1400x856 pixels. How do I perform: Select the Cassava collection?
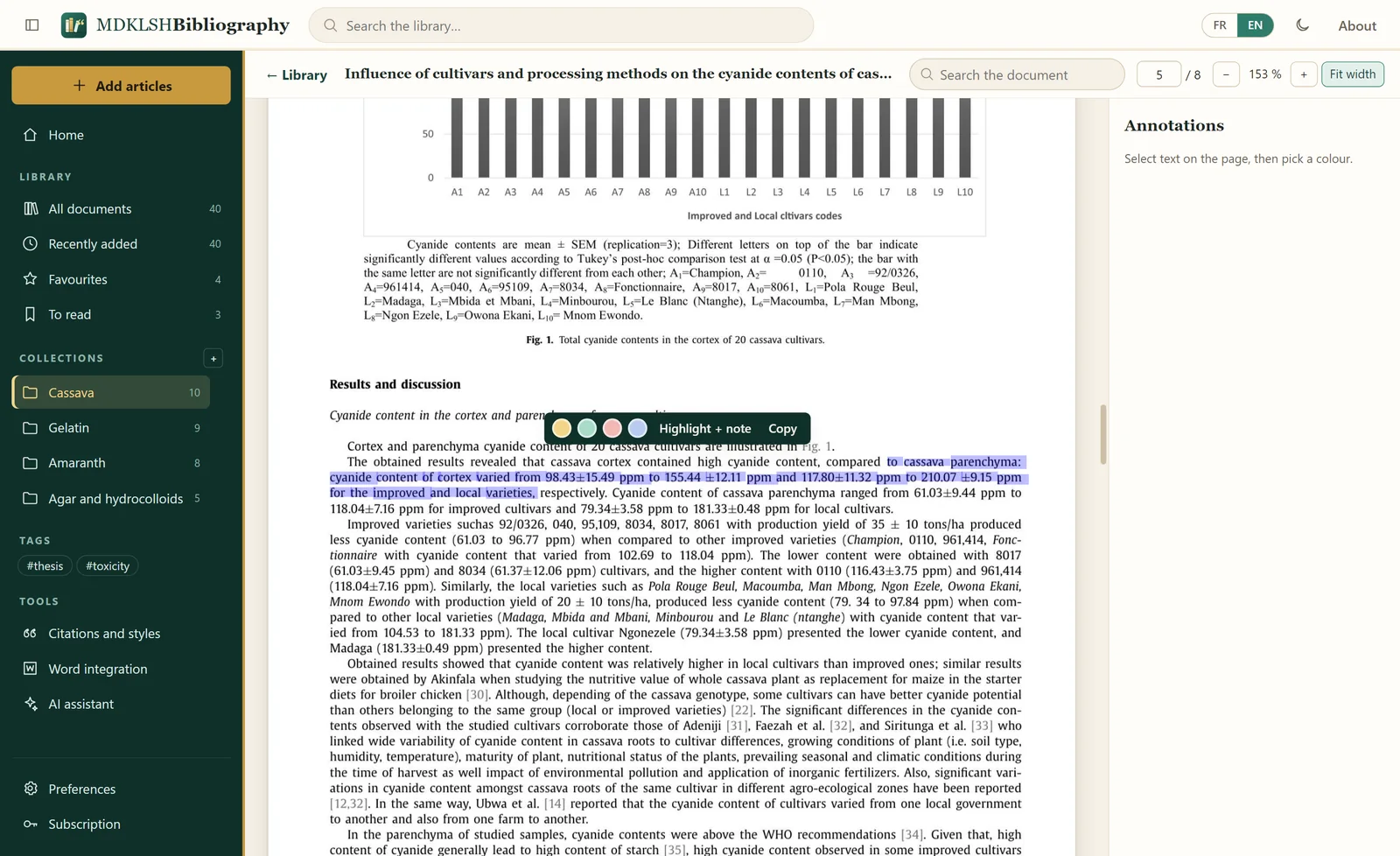(111, 392)
